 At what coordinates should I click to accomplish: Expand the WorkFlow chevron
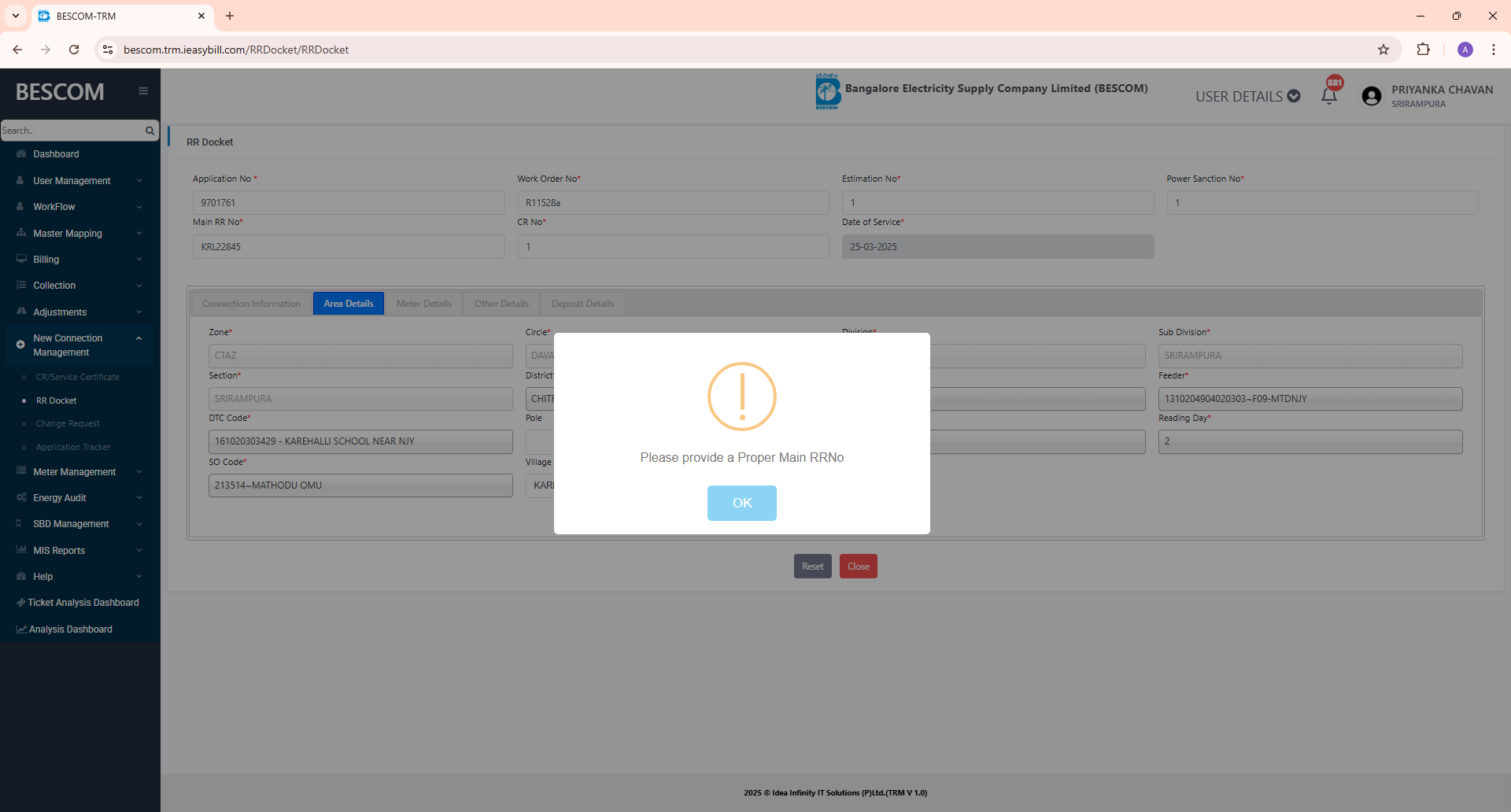(139, 207)
